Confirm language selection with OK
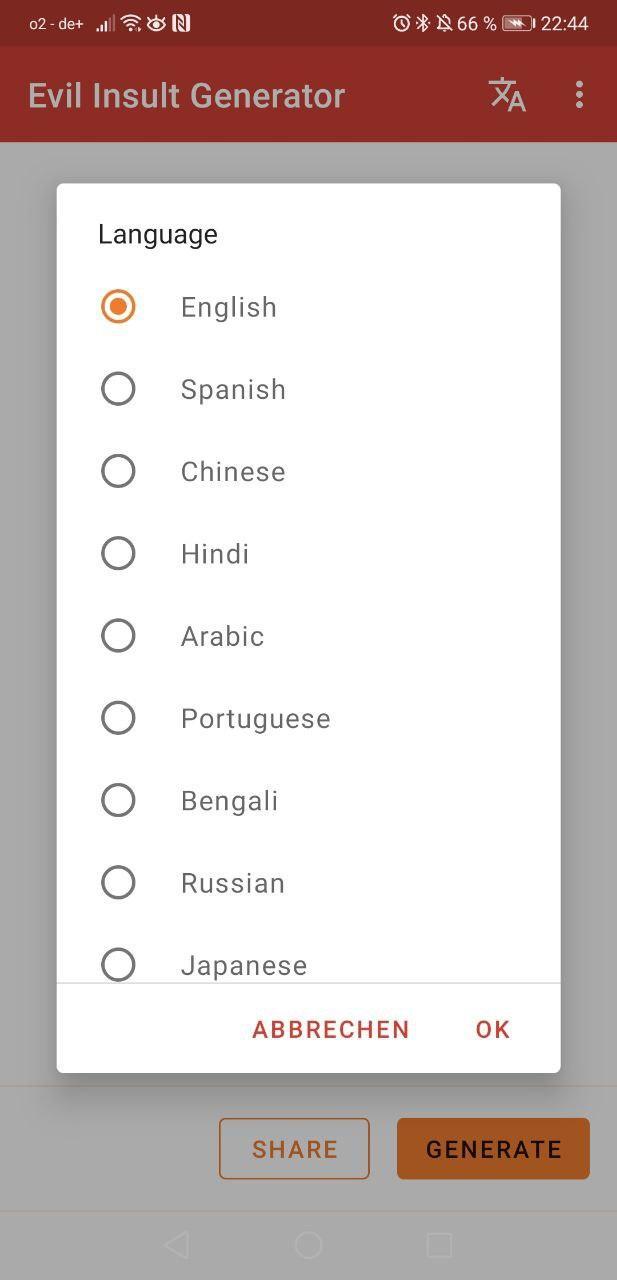The width and height of the screenshot is (617, 1280). click(x=493, y=1029)
